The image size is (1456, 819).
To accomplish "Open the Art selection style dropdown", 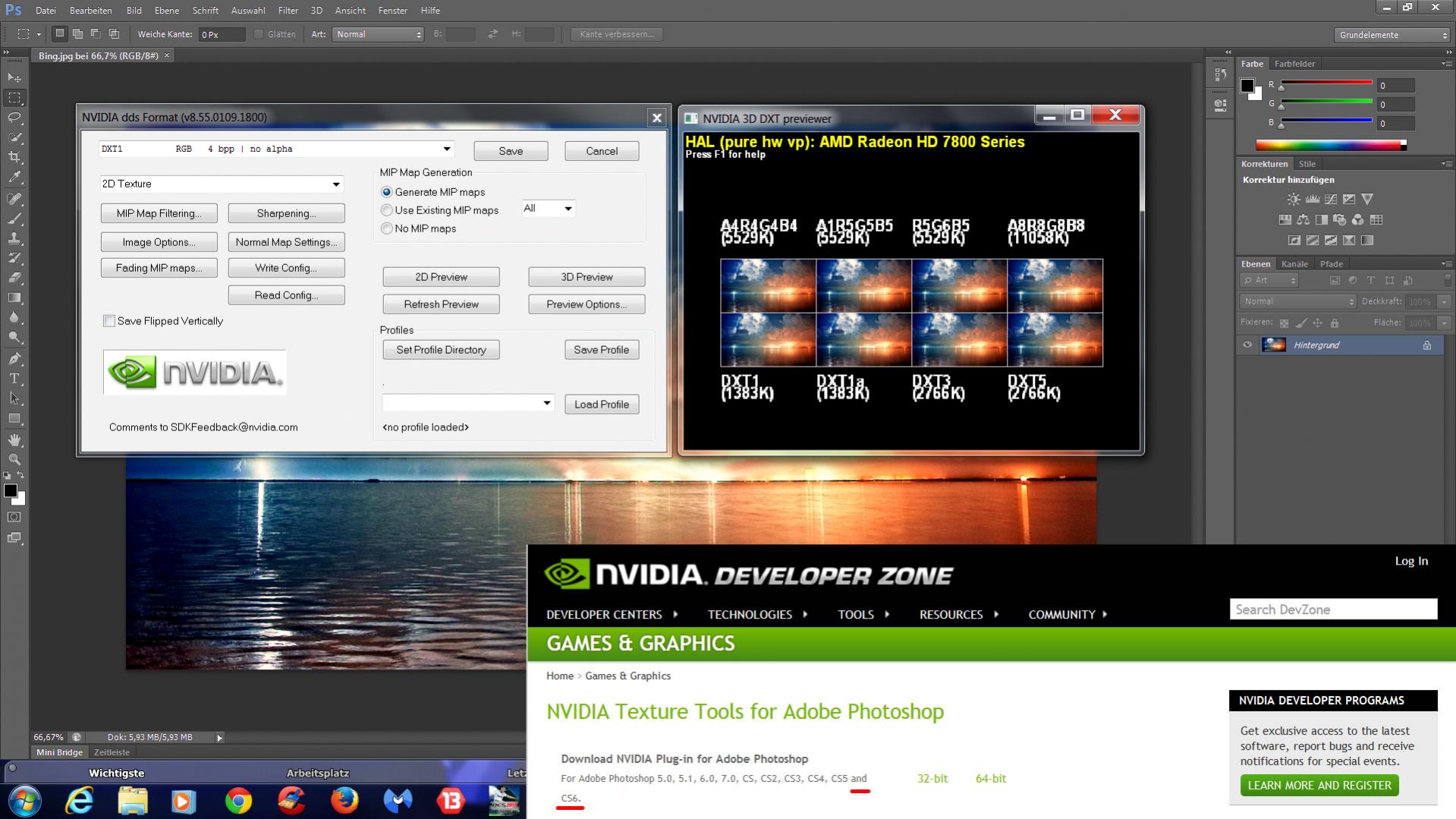I will pyautogui.click(x=377, y=34).
